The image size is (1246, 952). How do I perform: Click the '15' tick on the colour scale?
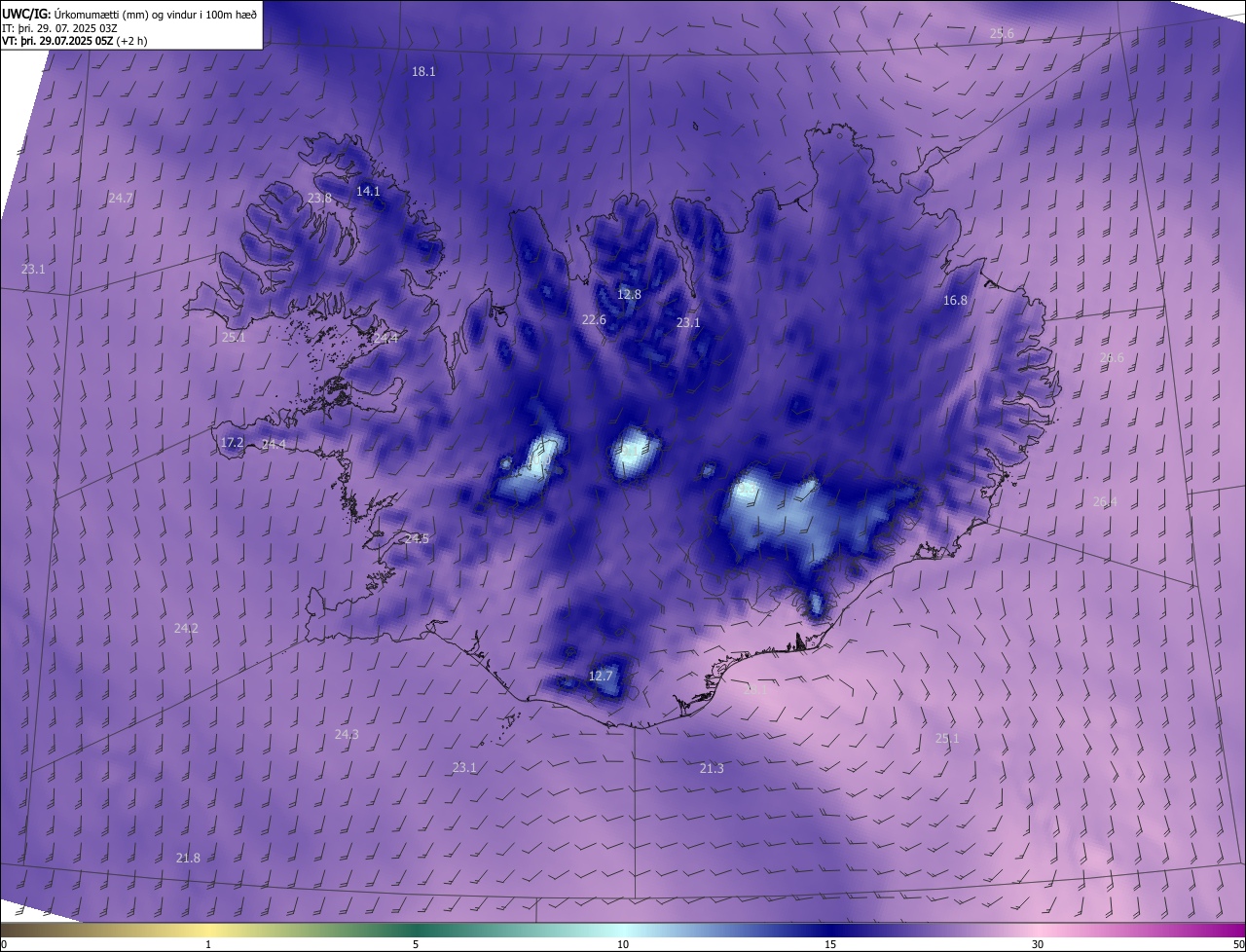click(830, 945)
